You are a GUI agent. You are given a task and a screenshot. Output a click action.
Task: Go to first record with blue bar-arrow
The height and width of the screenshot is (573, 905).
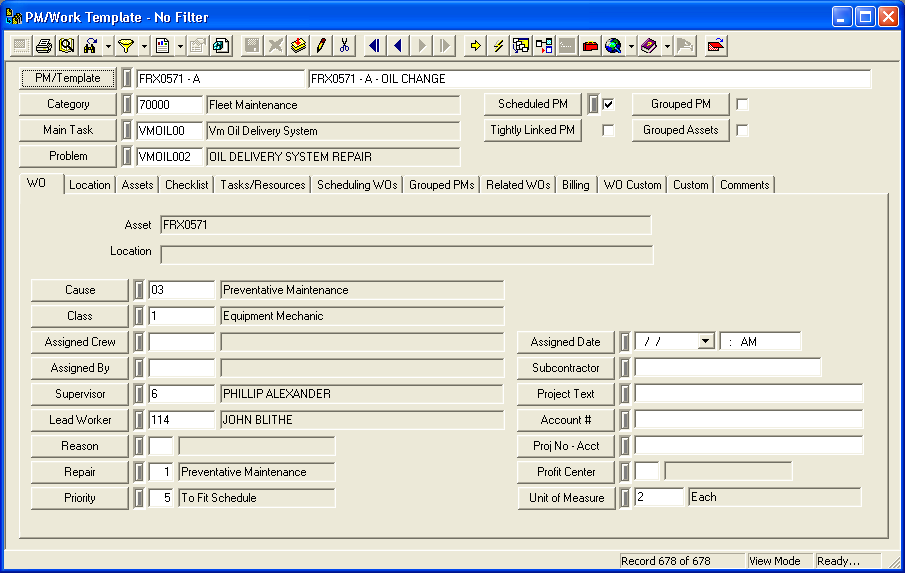[x=375, y=46]
